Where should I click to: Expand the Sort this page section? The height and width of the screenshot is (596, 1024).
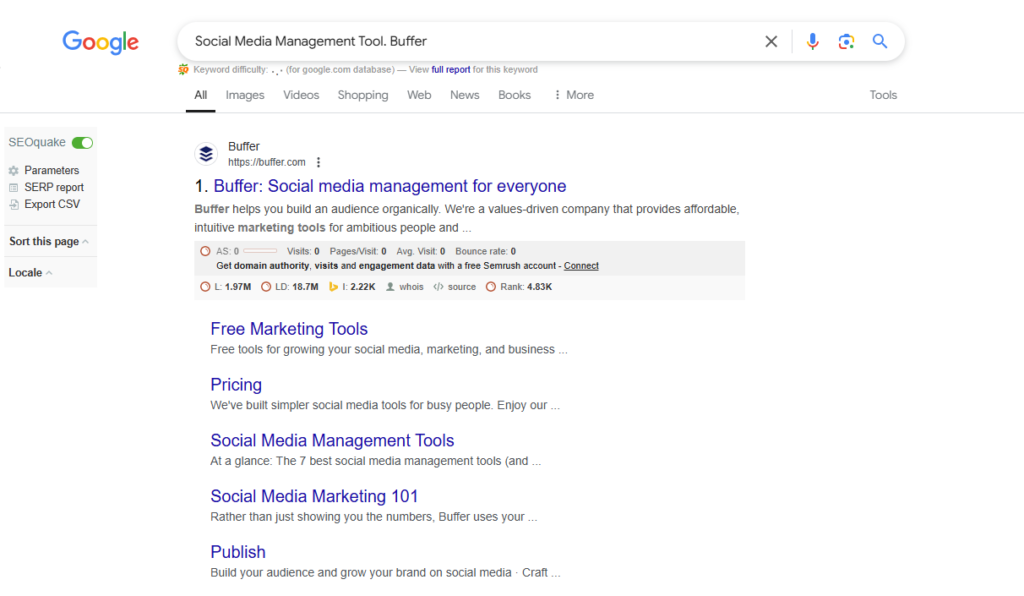click(x=49, y=242)
